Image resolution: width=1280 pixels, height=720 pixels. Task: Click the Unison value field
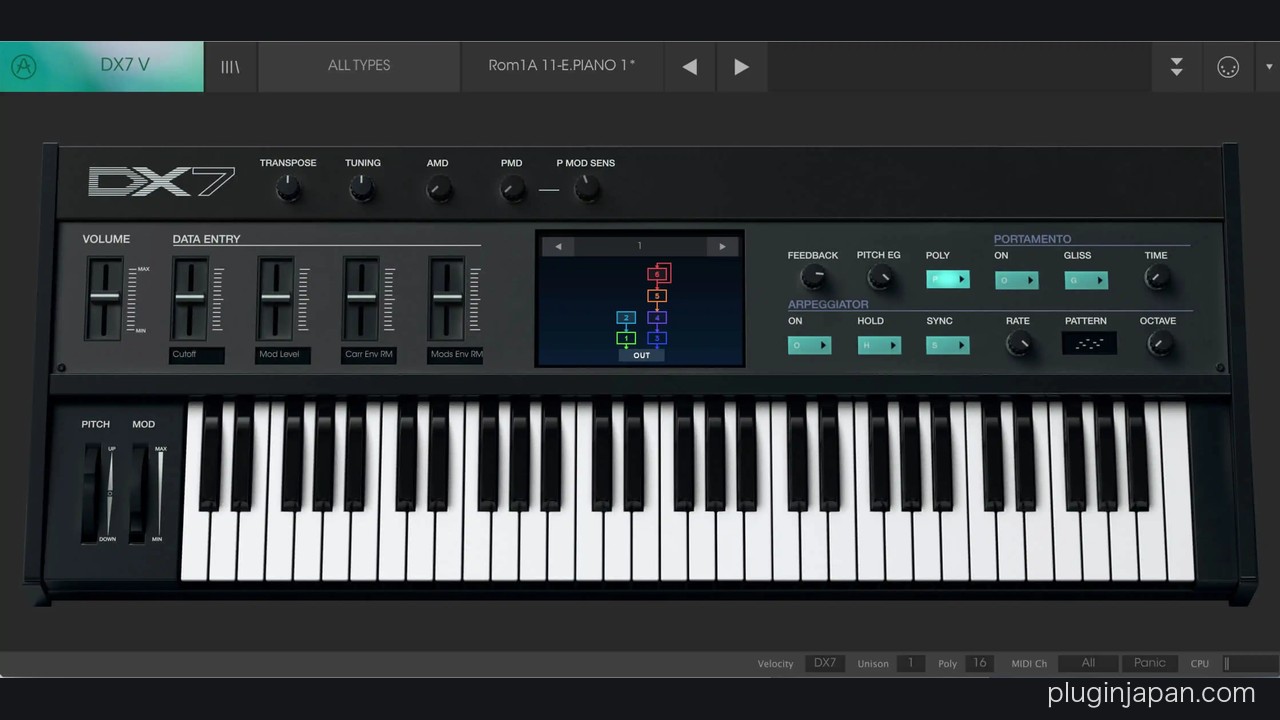910,663
